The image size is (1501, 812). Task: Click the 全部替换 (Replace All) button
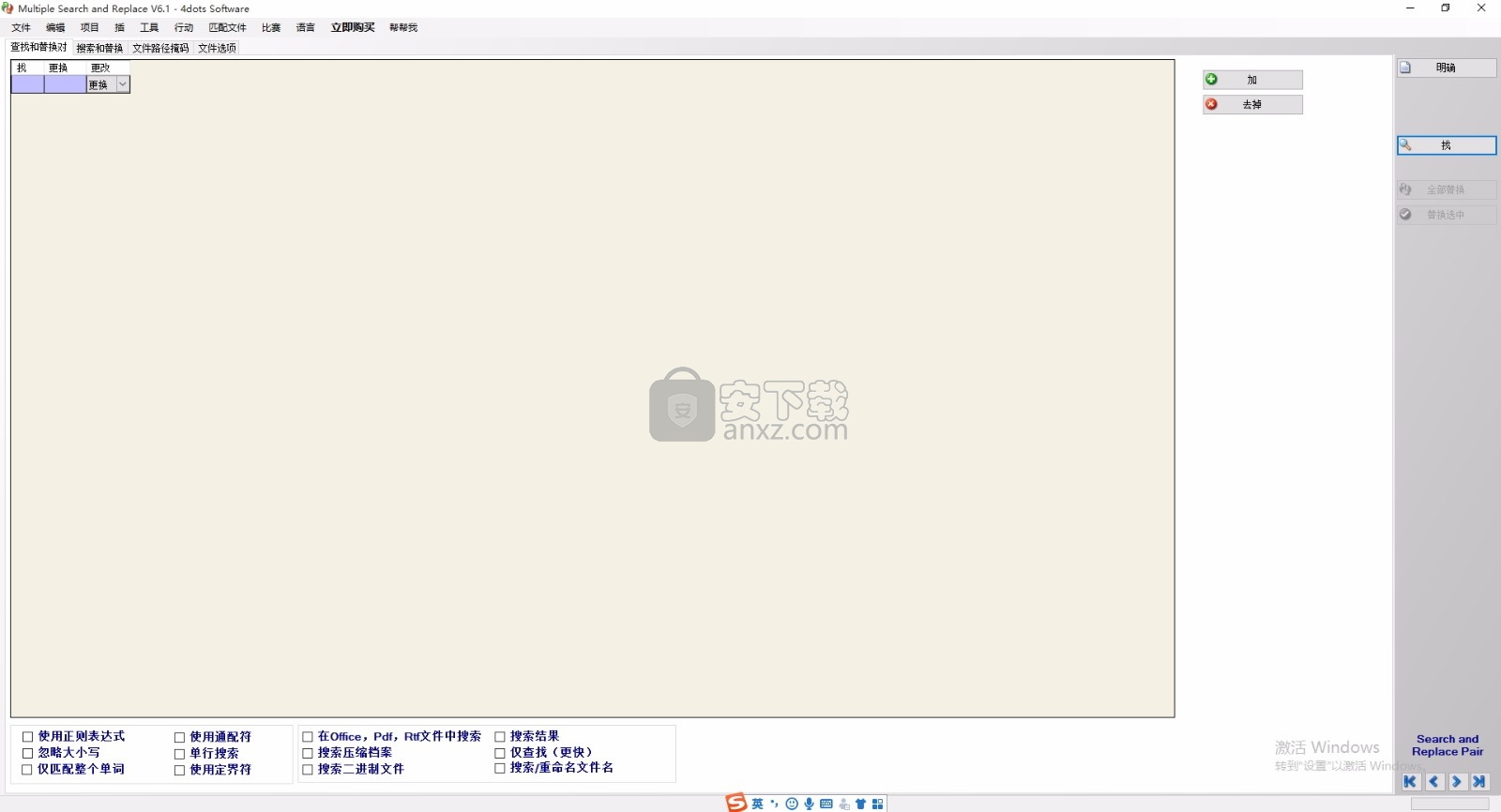1446,189
